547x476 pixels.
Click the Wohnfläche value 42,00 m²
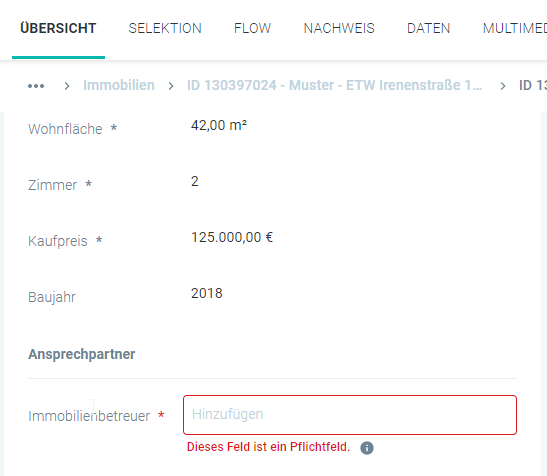[x=219, y=125]
